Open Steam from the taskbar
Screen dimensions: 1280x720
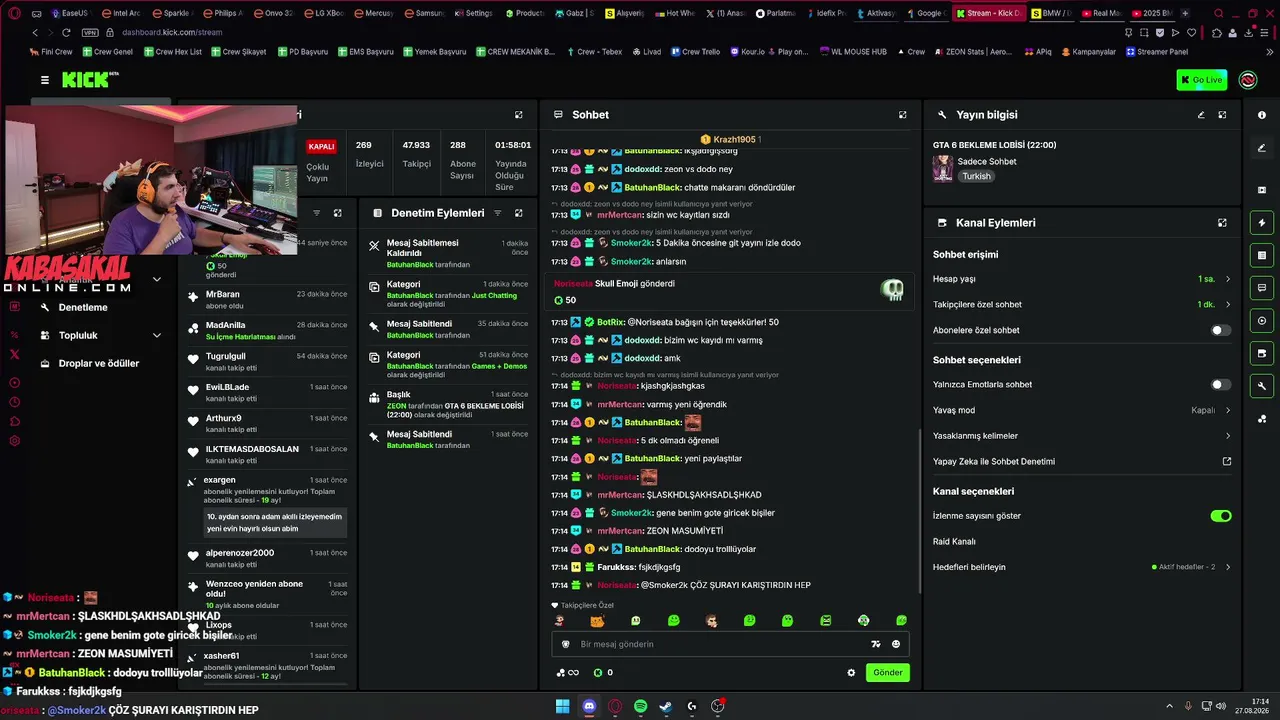[x=666, y=706]
